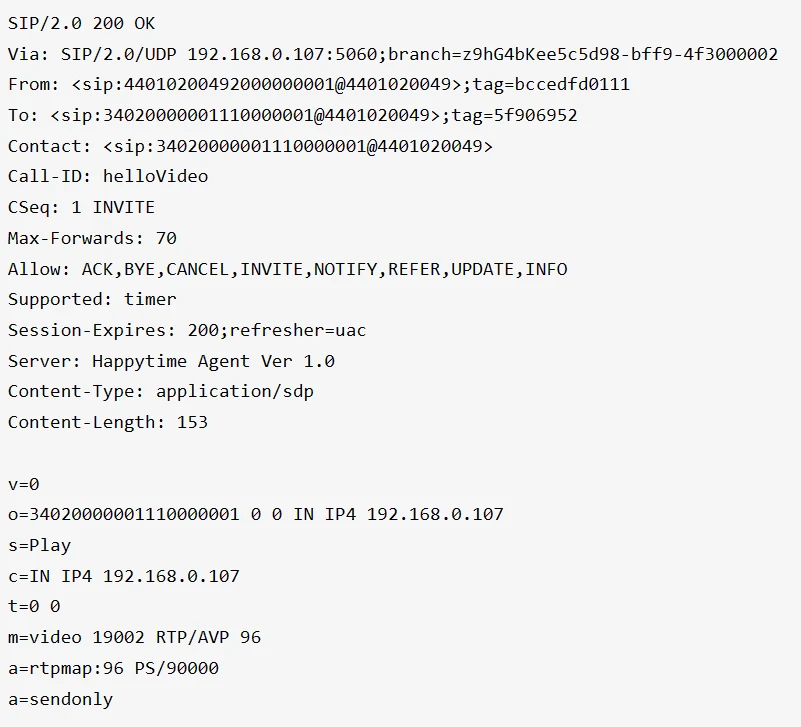The image size is (801, 727).
Task: Click the Call-ID helloVideo line
Action: point(108,177)
